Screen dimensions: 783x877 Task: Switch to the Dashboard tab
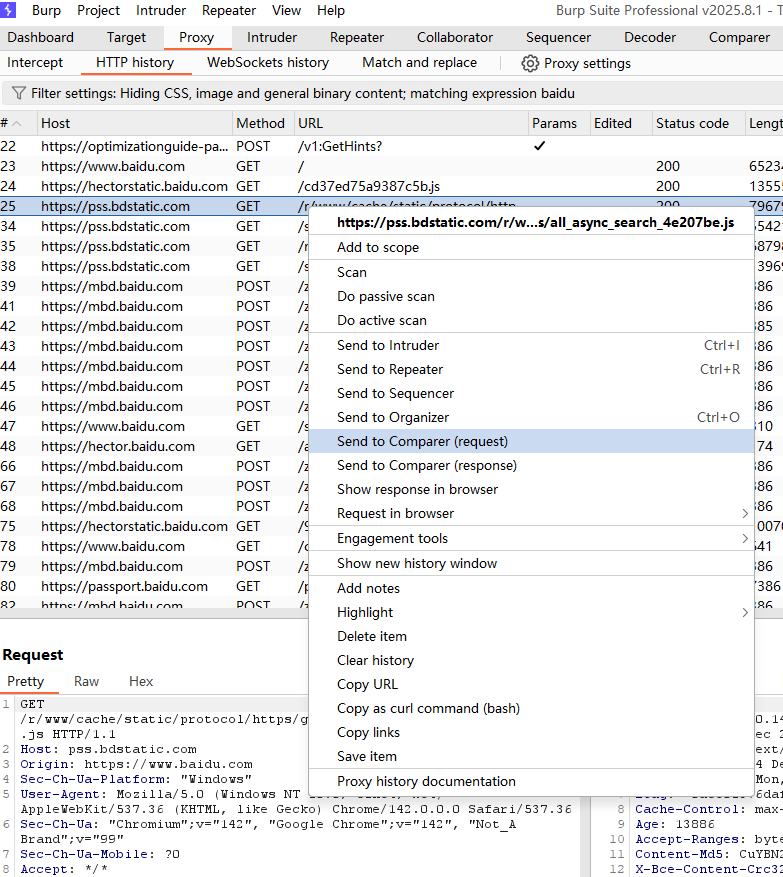40,37
